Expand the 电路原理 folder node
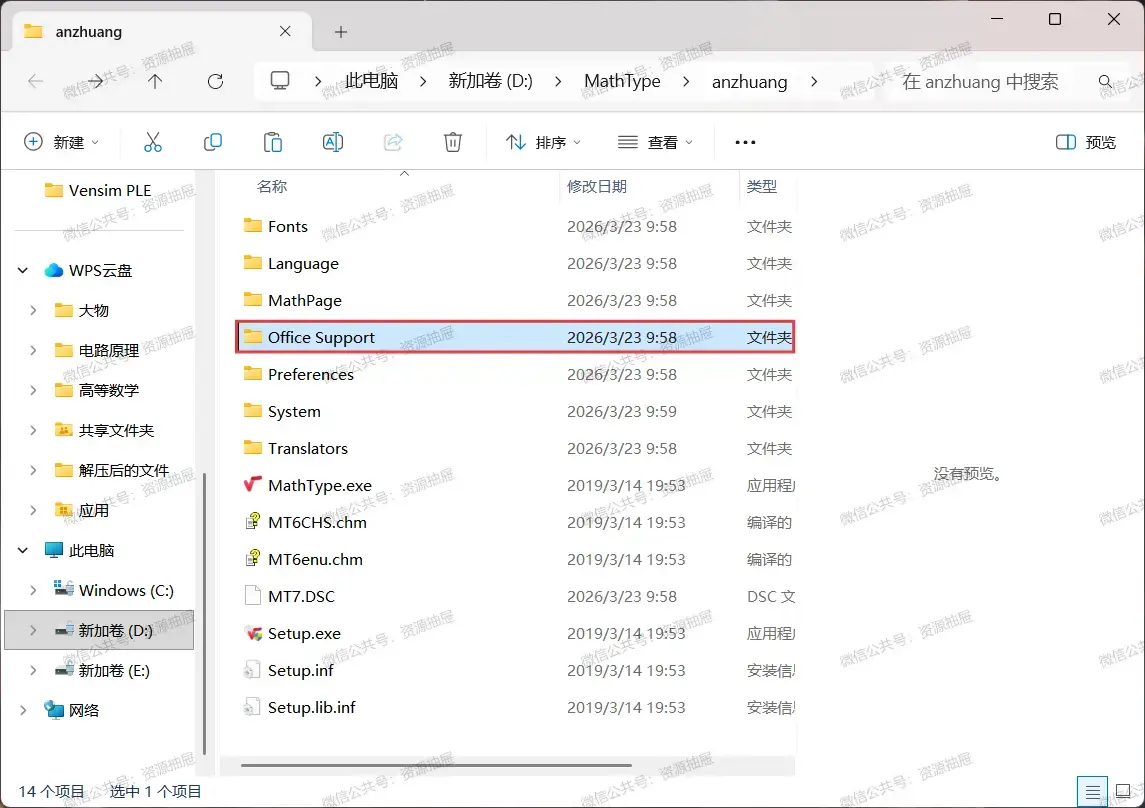 coord(33,350)
